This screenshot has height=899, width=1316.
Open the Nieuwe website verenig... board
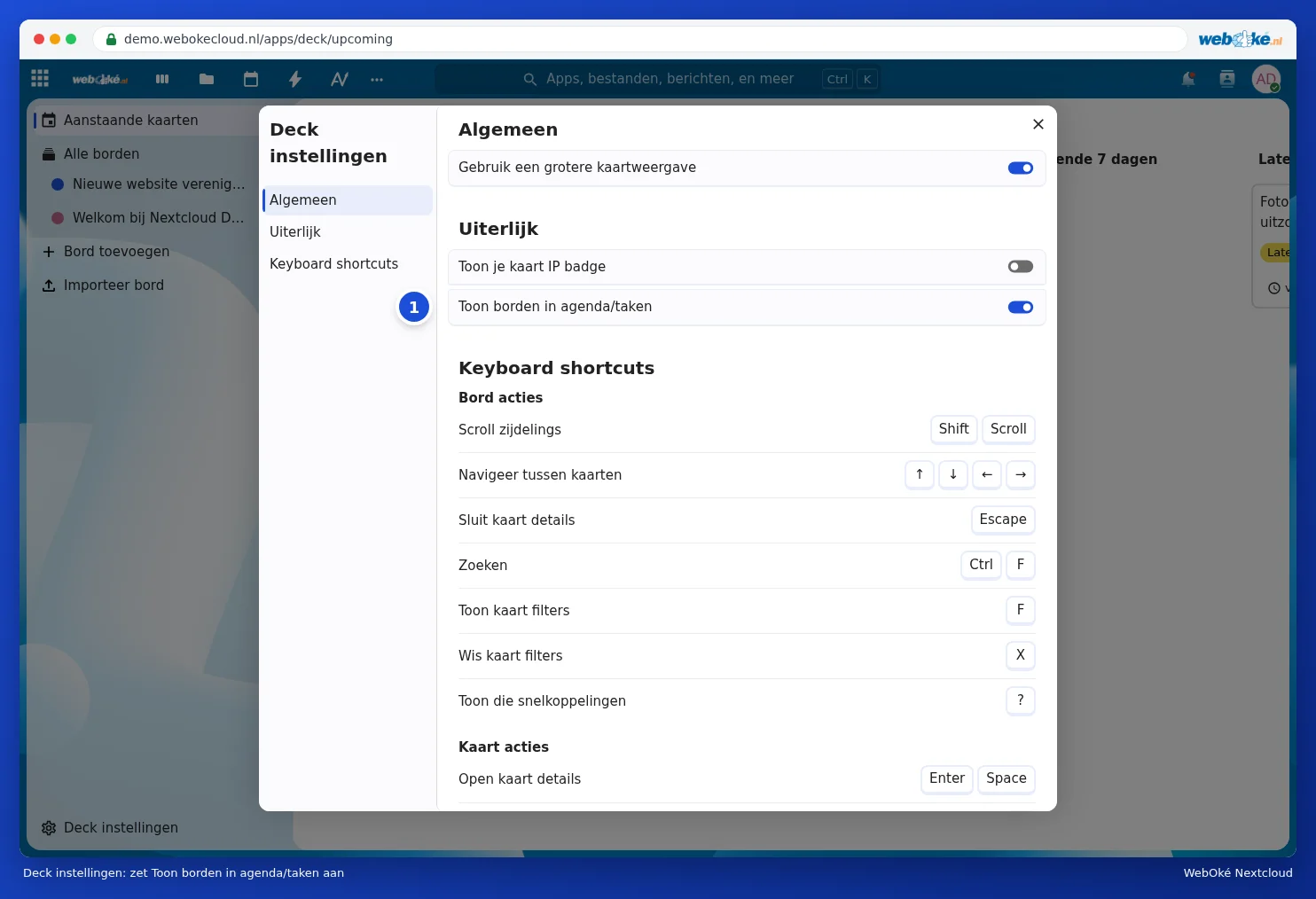(x=149, y=184)
